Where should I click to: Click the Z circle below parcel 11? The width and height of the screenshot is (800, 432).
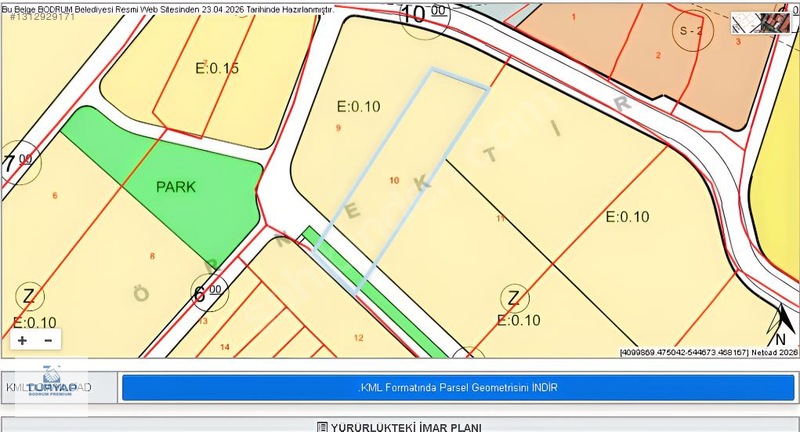click(514, 298)
